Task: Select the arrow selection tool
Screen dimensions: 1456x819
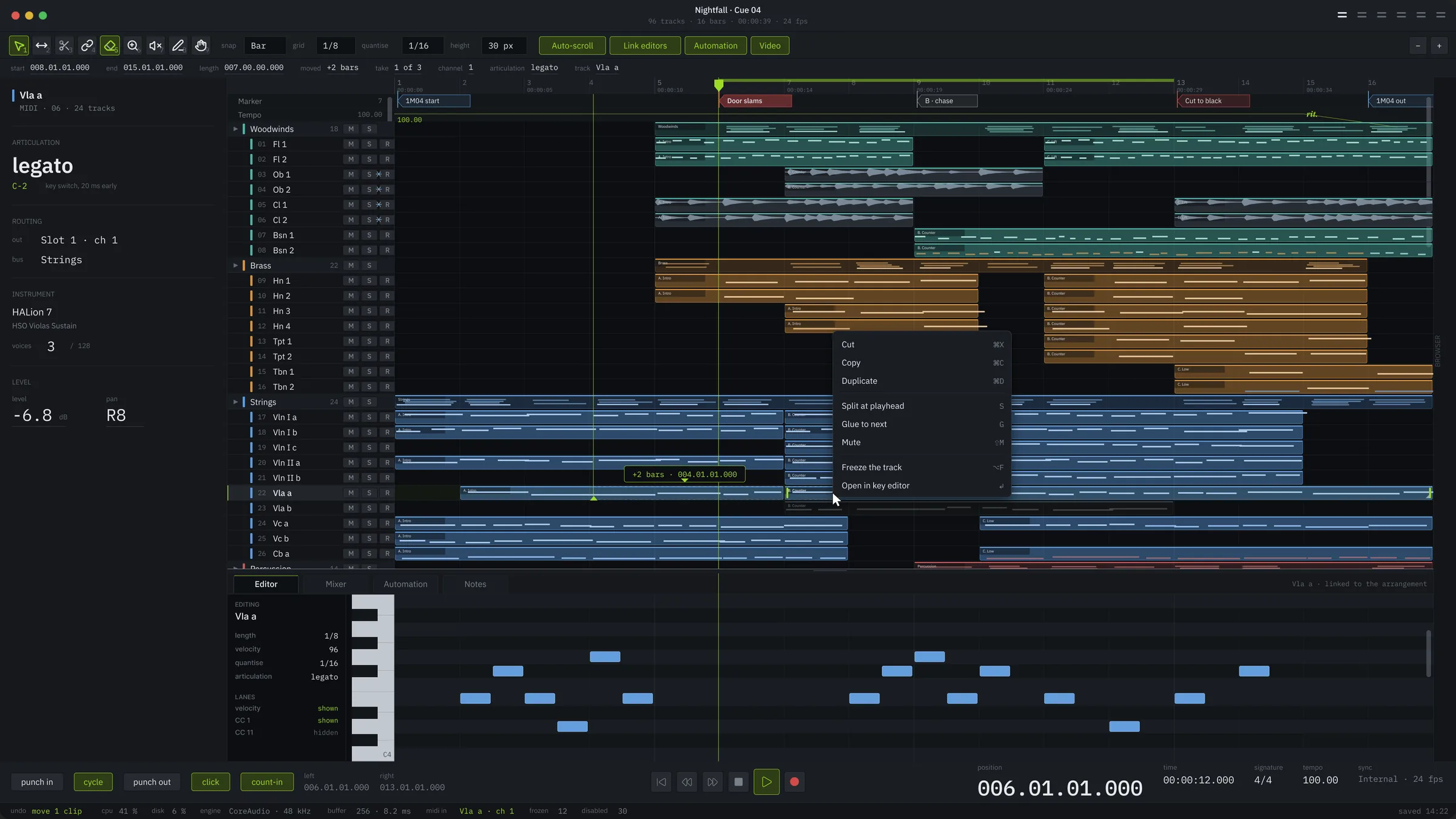Action: pyautogui.click(x=19, y=45)
